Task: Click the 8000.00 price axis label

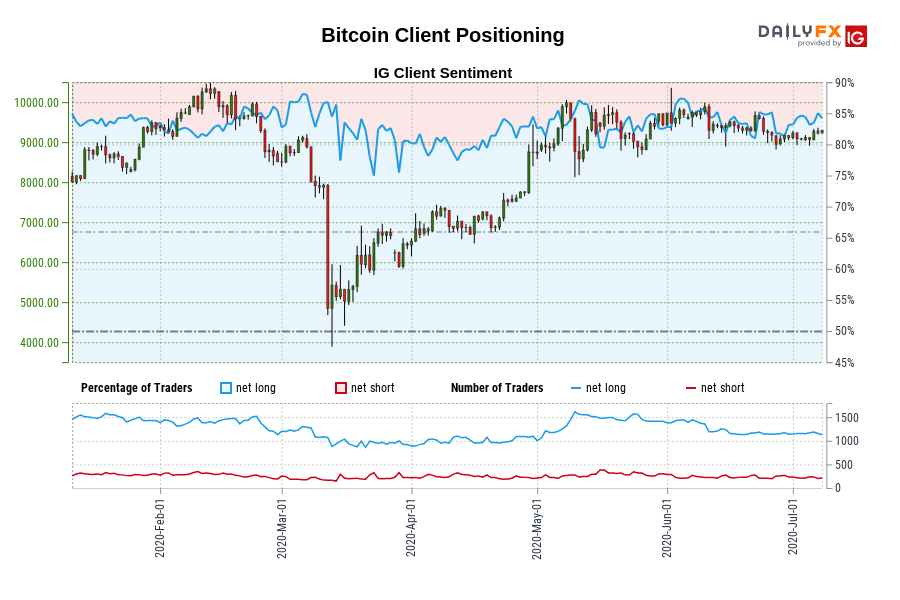Action: tap(40, 183)
